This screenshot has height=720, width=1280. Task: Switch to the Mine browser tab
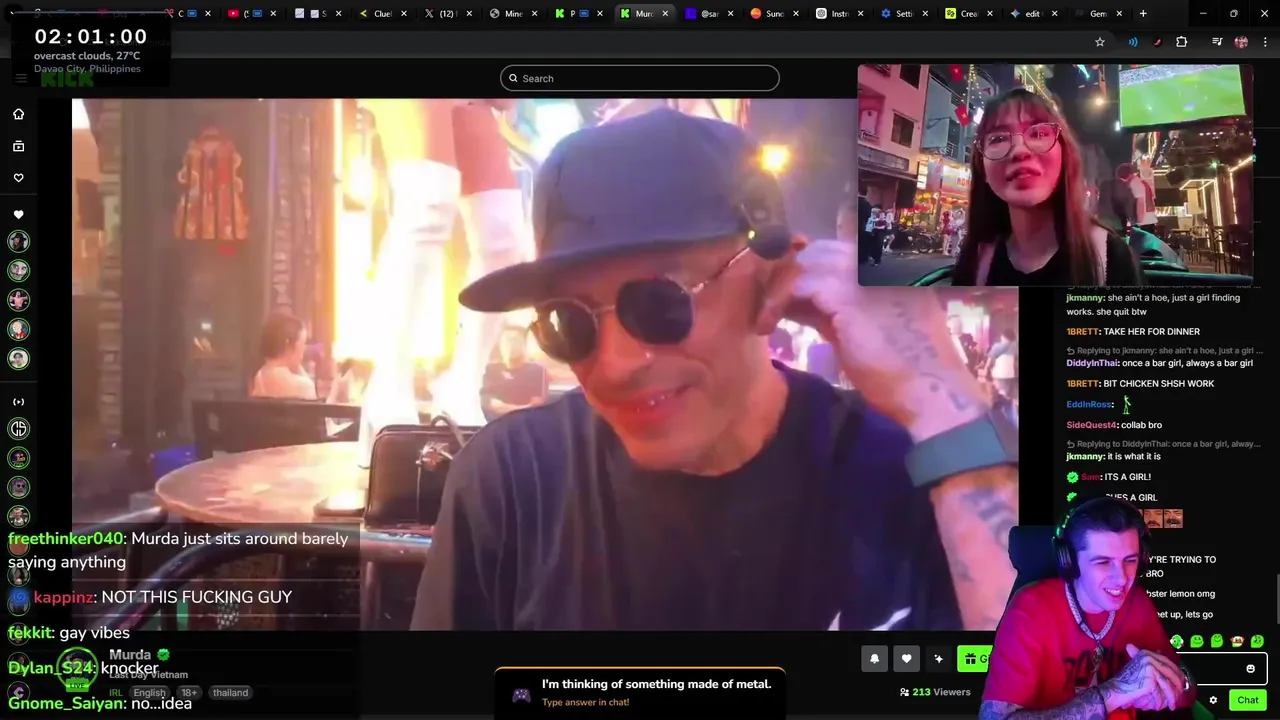coord(513,14)
